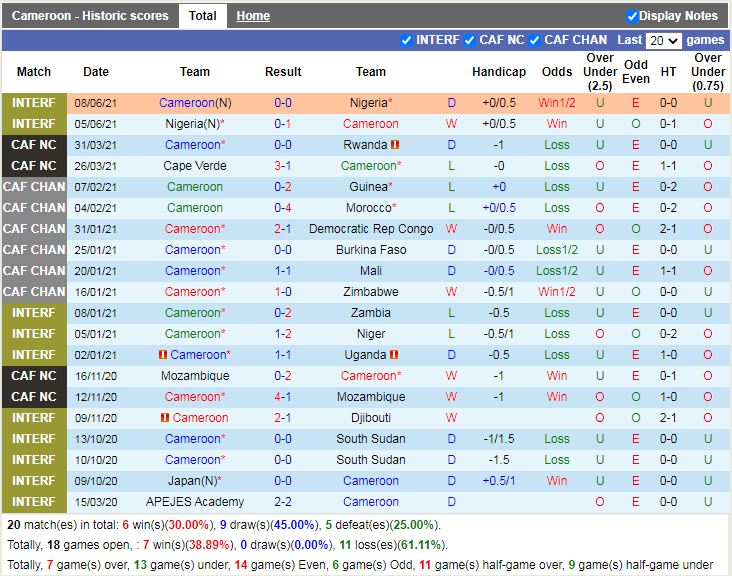This screenshot has width=732, height=576.
Task: Open the Cape Verde team link
Action: pyautogui.click(x=195, y=166)
